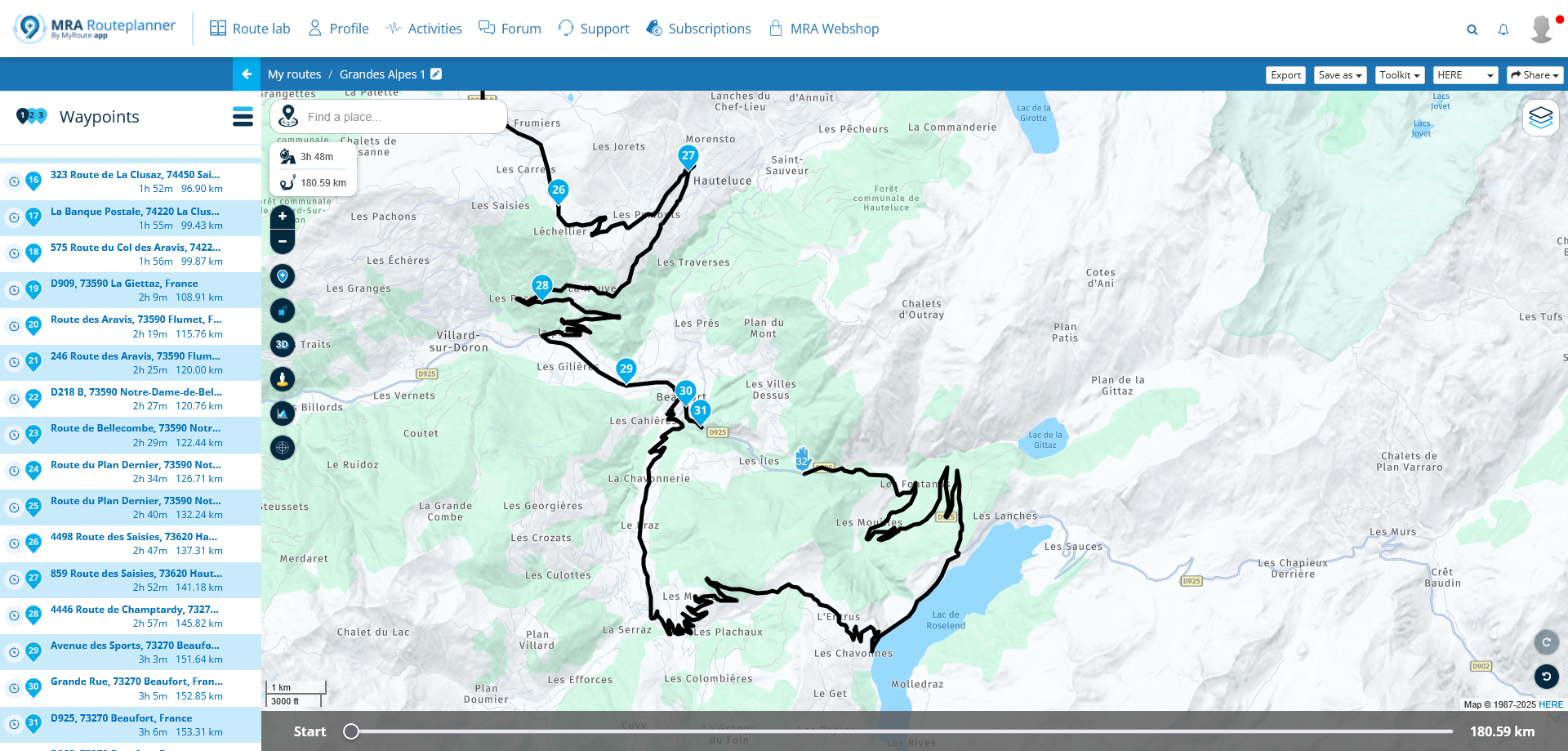The image size is (1568, 751).
Task: Toggle 3D map view
Action: tap(283, 345)
